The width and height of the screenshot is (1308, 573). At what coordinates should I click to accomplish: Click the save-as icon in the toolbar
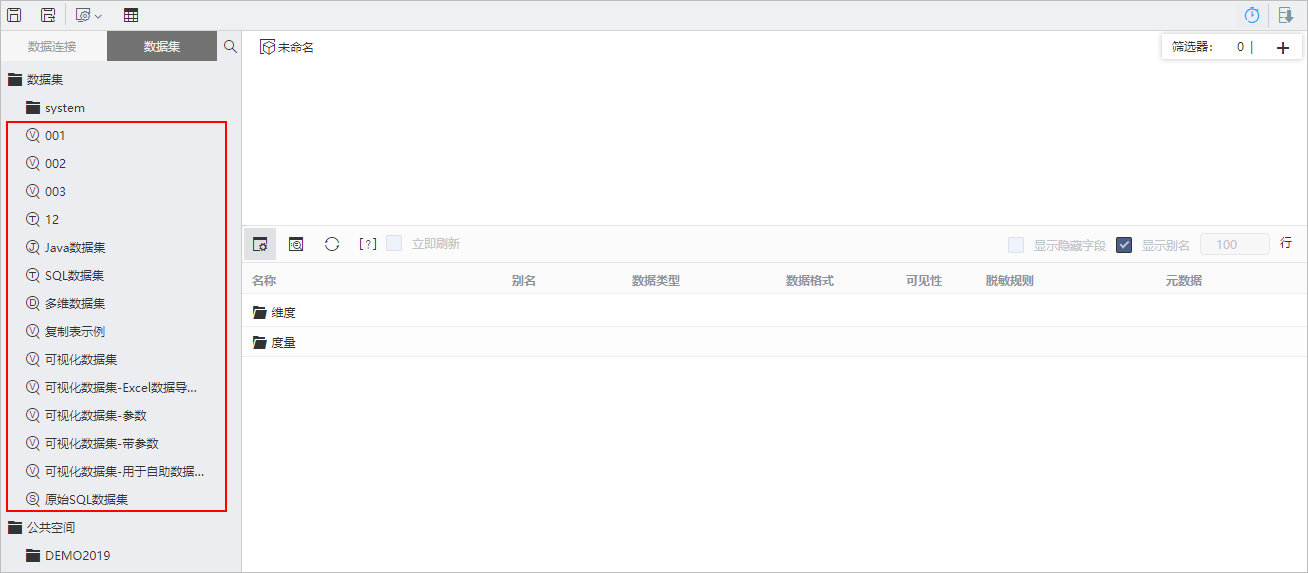(48, 15)
